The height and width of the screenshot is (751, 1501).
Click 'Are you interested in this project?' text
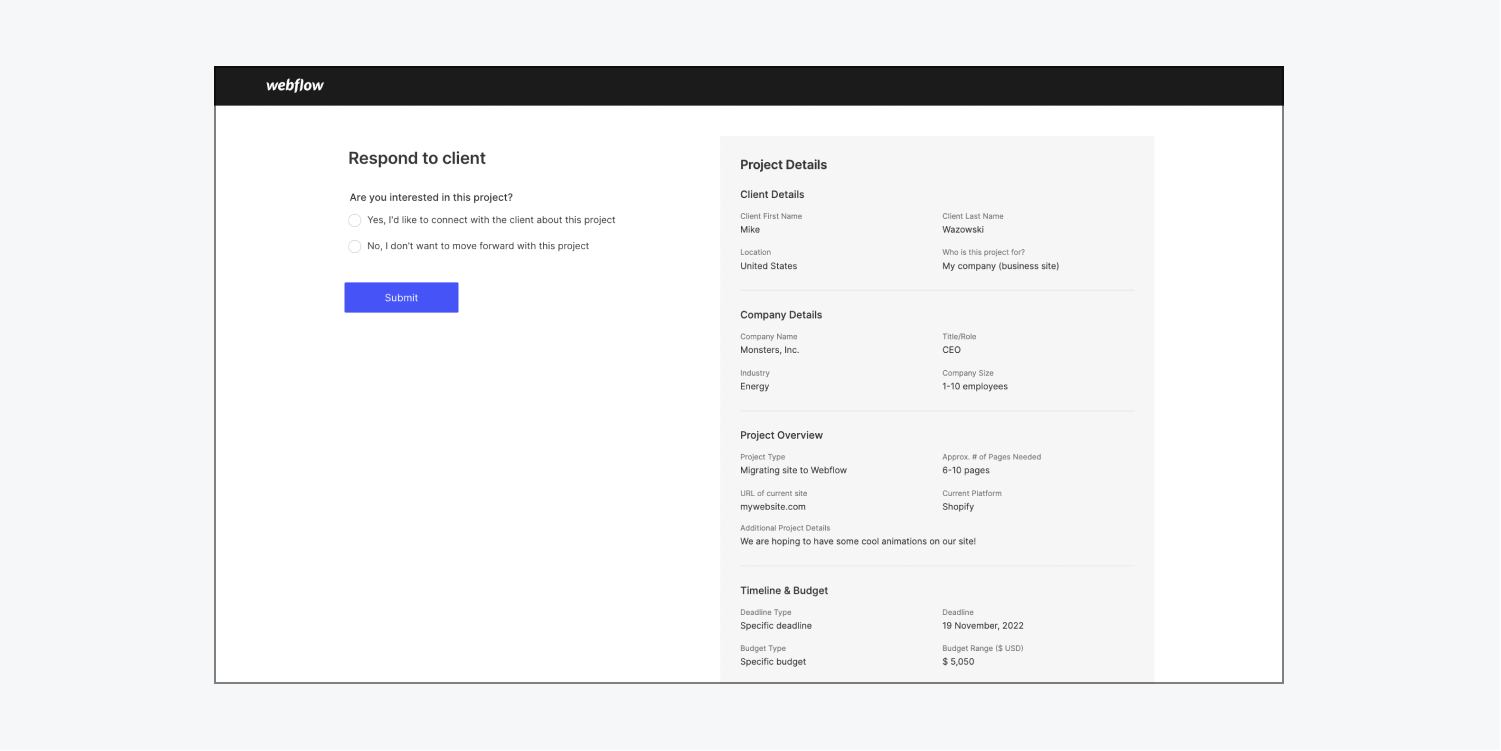click(x=431, y=198)
